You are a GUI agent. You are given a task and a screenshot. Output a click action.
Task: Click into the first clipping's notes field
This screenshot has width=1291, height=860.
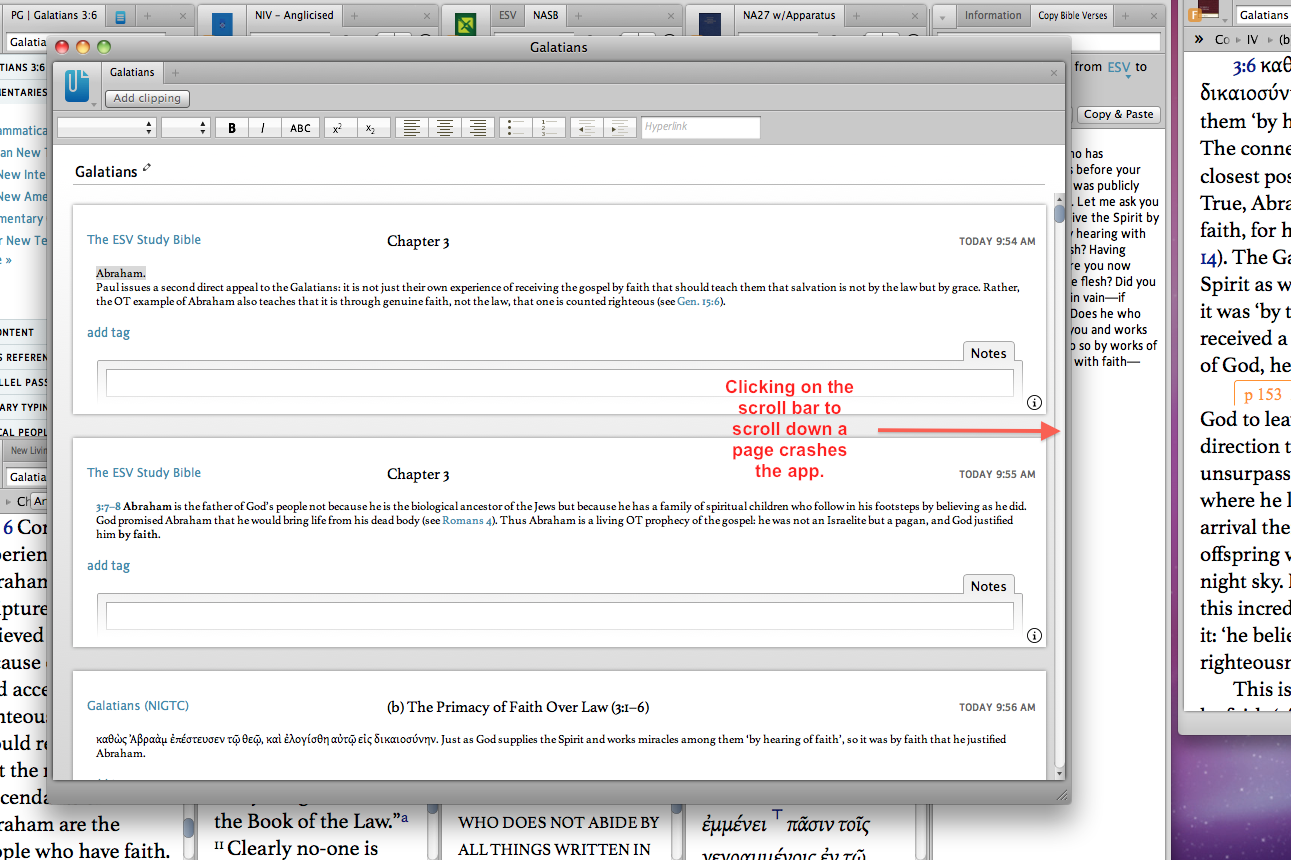pos(559,383)
